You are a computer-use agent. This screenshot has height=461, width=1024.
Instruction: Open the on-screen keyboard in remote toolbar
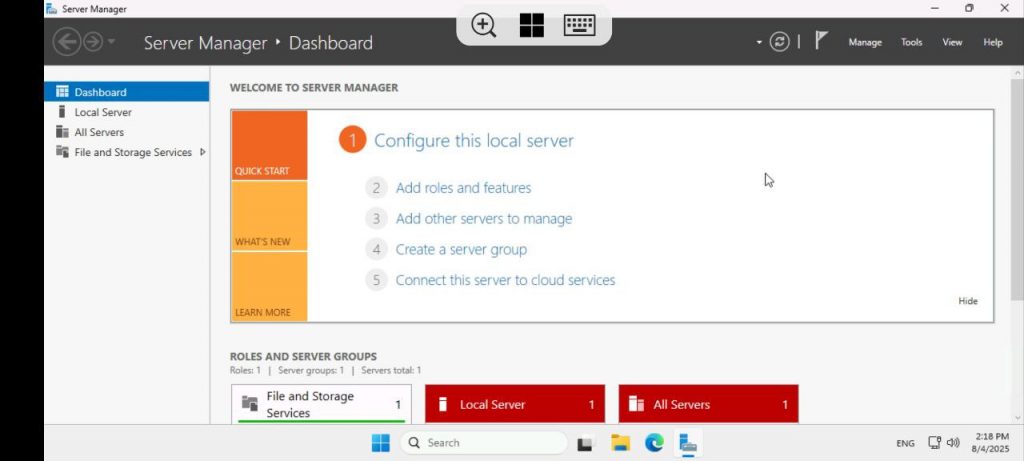click(579, 25)
